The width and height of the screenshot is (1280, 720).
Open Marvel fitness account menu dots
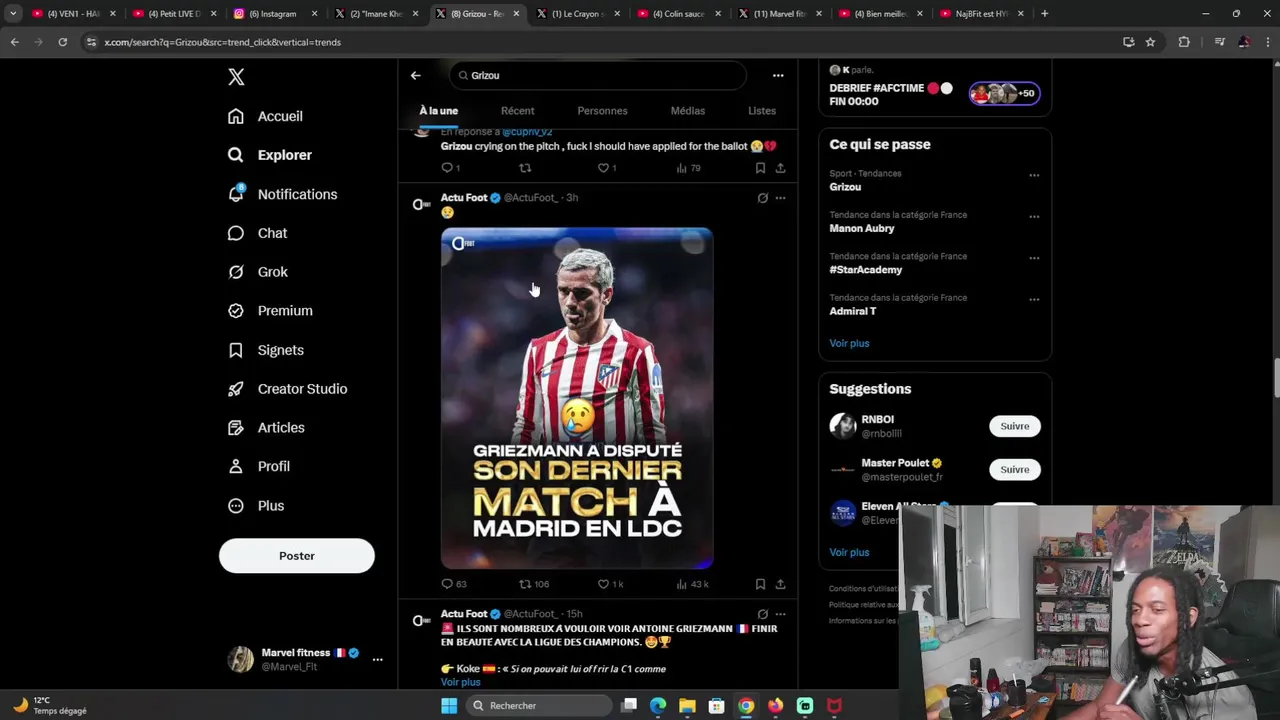click(x=377, y=660)
